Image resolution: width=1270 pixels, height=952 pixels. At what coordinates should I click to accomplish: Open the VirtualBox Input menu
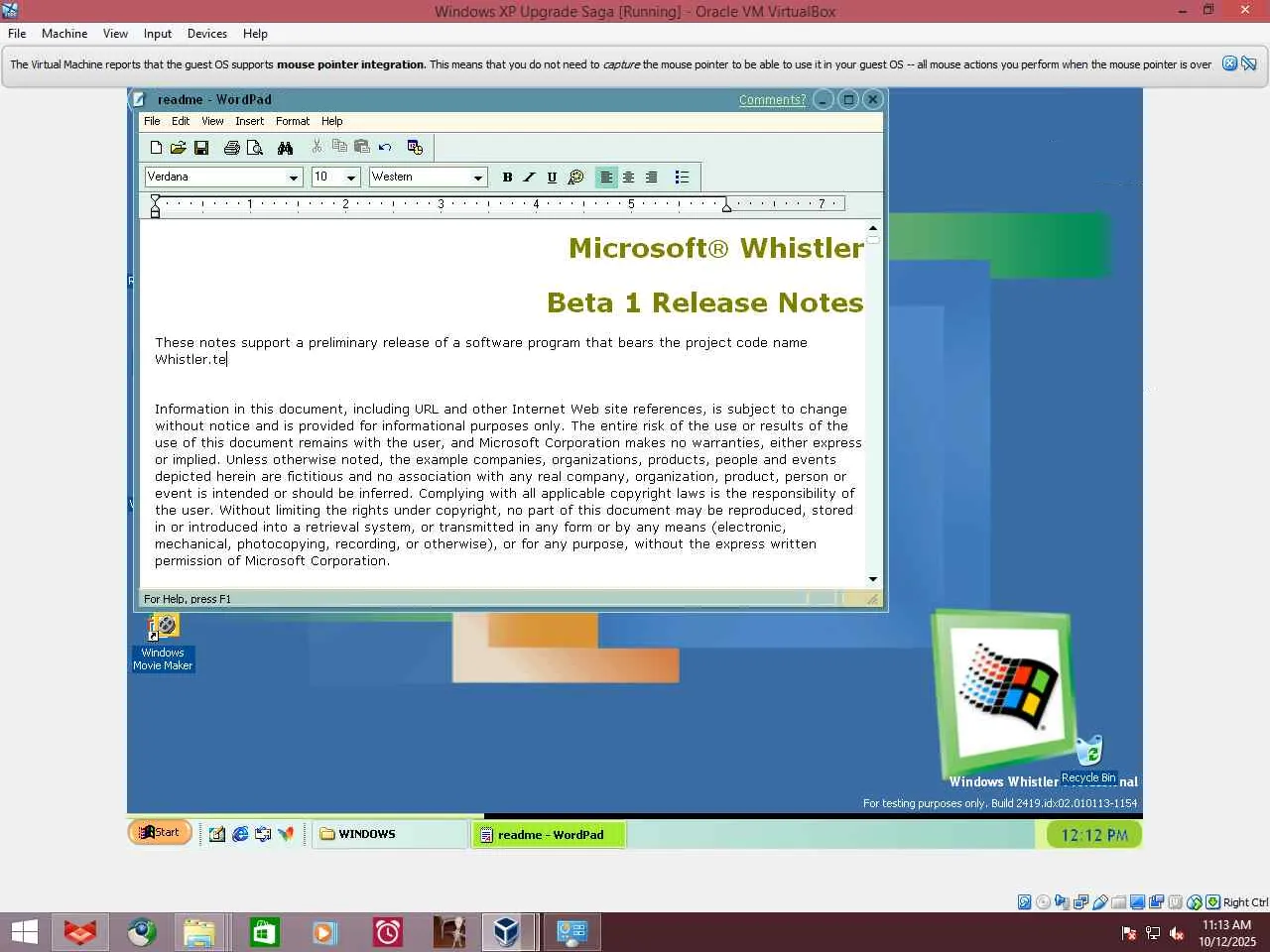click(158, 34)
